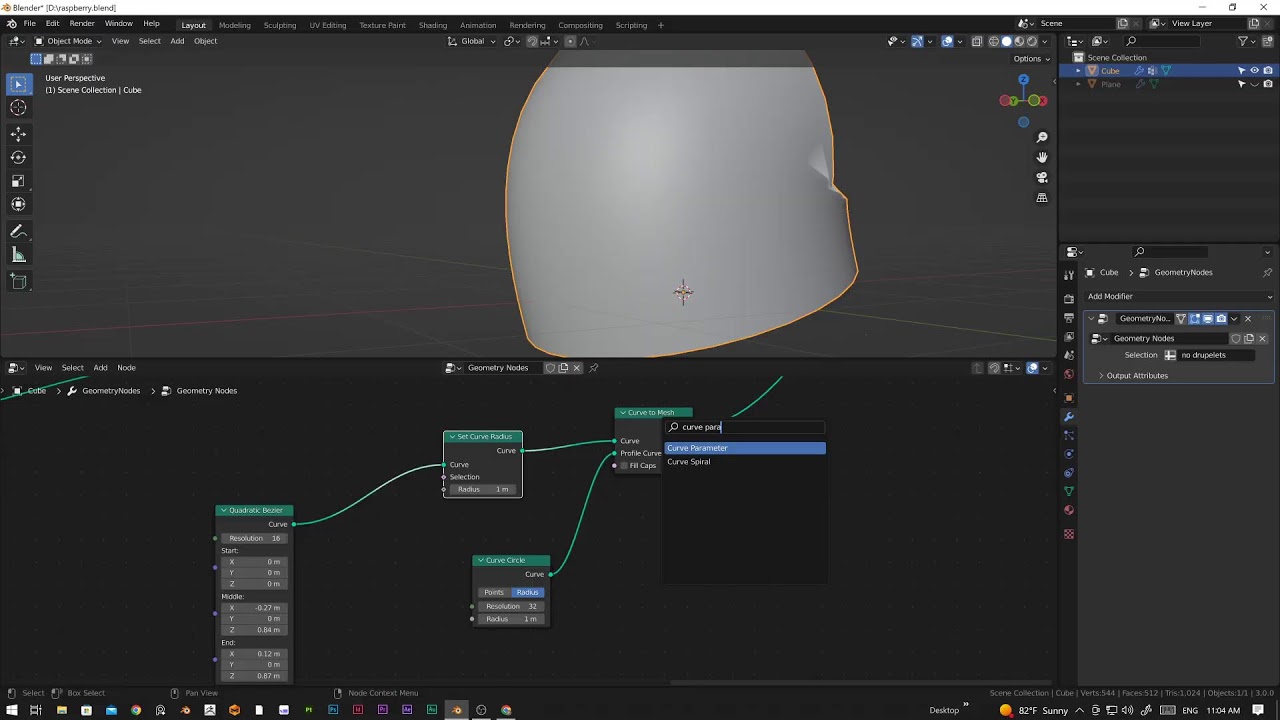
Task: Switch perspective/orthographic grid icon
Action: point(1042,198)
